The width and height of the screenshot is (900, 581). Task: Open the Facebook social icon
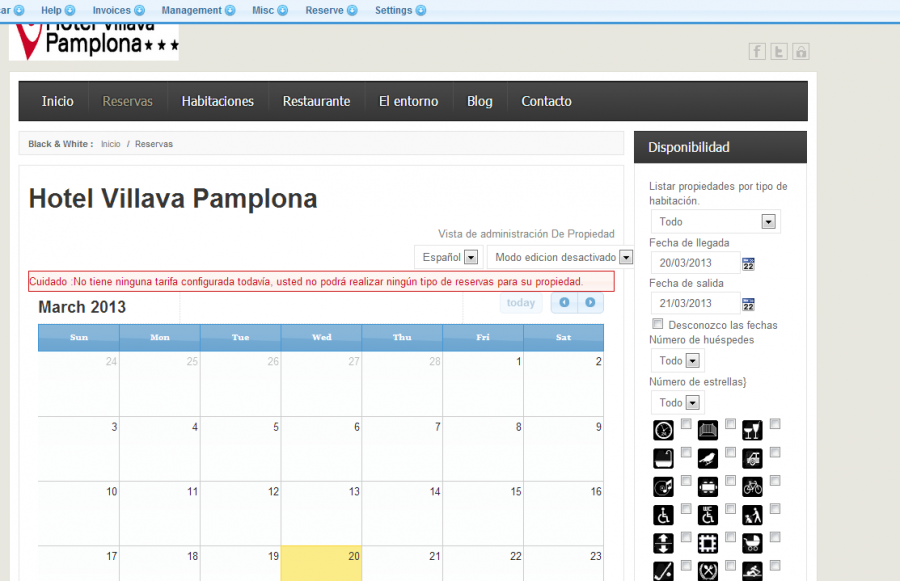757,52
